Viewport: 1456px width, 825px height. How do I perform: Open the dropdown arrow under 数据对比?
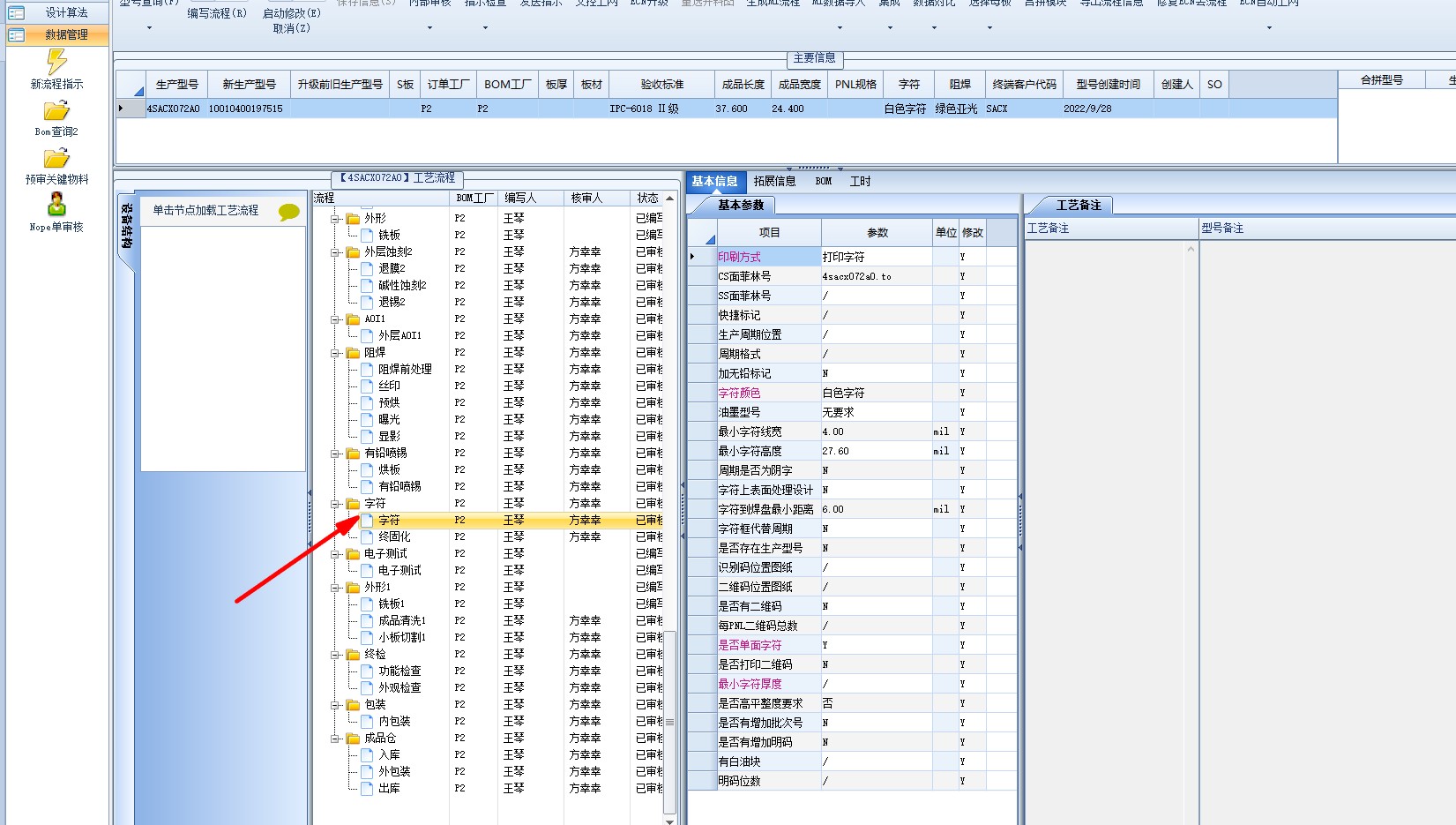pos(934,28)
